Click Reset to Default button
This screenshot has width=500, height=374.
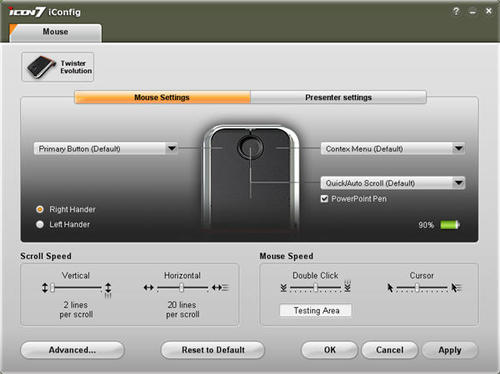click(213, 350)
